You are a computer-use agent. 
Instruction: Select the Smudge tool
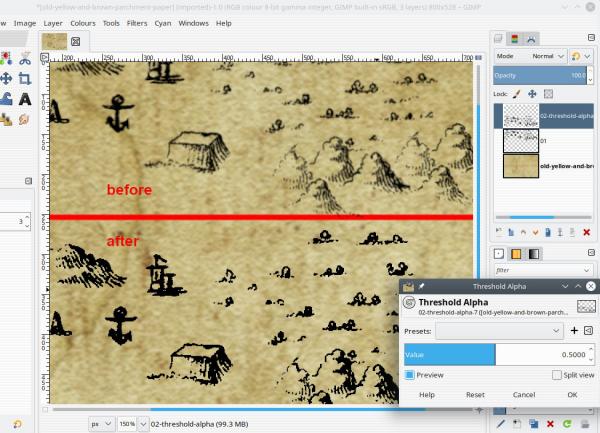[24, 120]
